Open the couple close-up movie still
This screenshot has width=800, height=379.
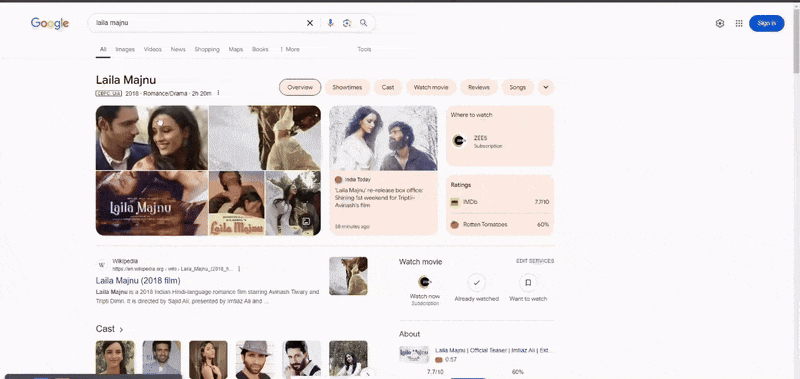coord(152,138)
